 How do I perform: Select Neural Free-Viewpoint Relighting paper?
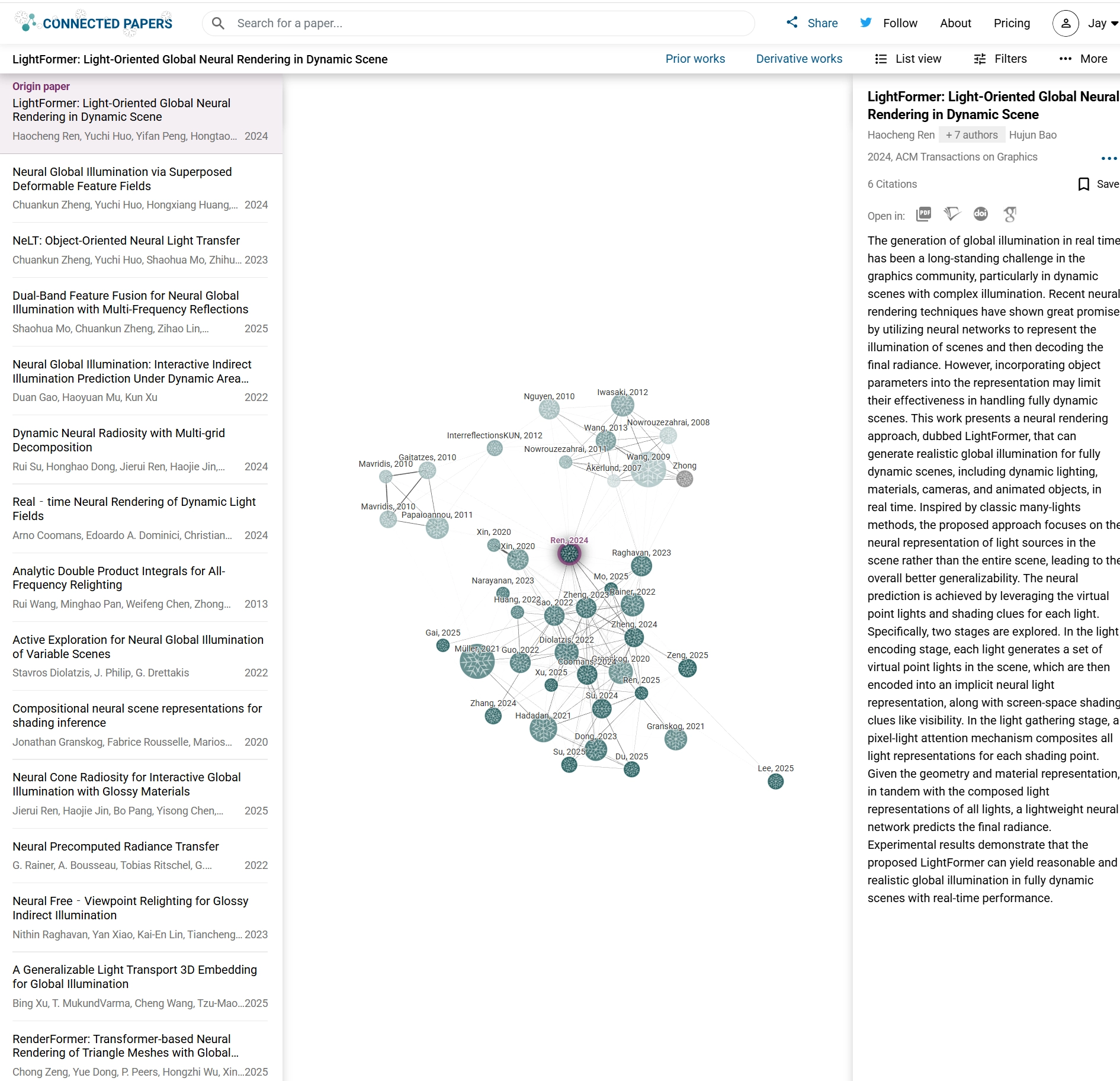pos(140,918)
